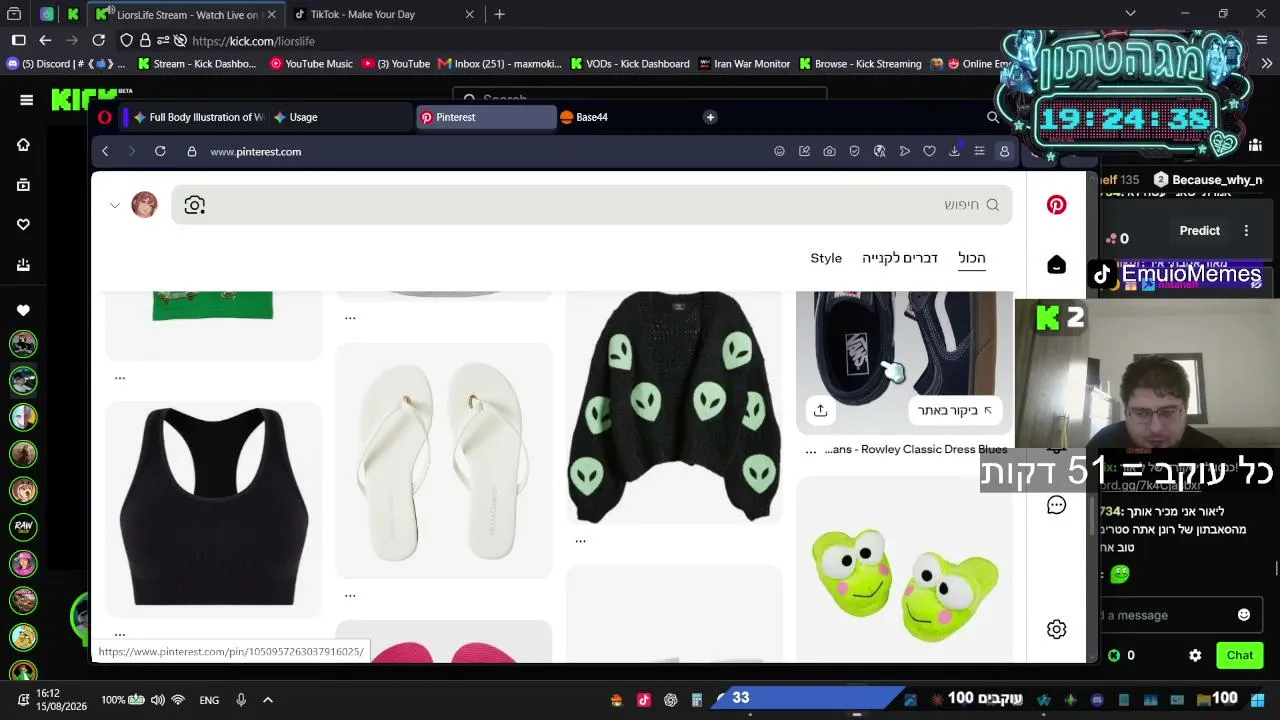Click the Pinterest home feed icon in sidebar
Screen dimensions: 1280x720
coord(1056,265)
